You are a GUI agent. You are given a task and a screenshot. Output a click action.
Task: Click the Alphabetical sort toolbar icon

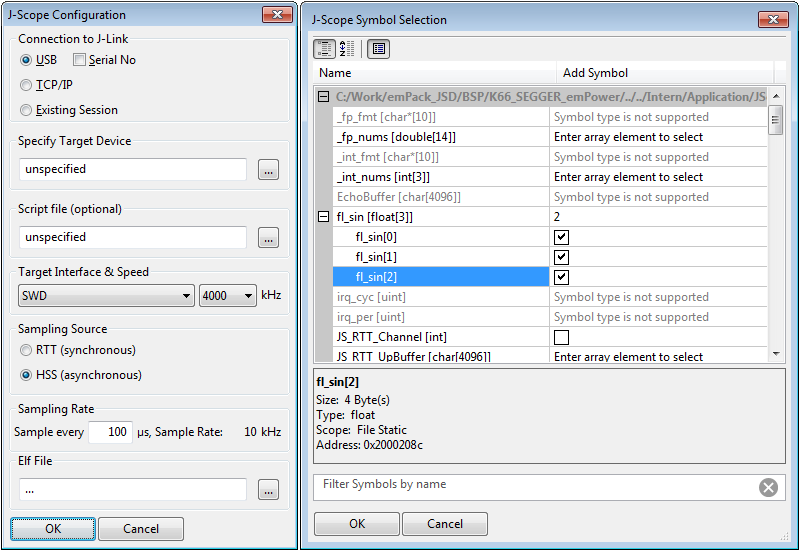pos(347,48)
